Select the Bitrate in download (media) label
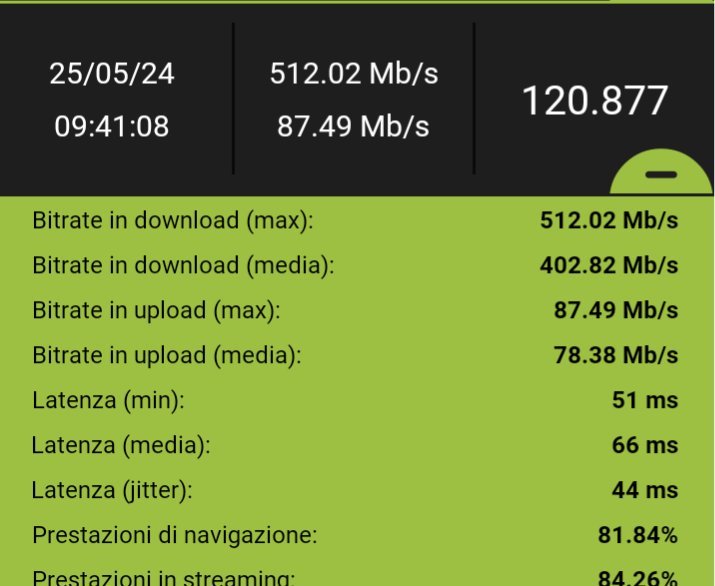Viewport: 715px width, 586px height. (x=182, y=265)
